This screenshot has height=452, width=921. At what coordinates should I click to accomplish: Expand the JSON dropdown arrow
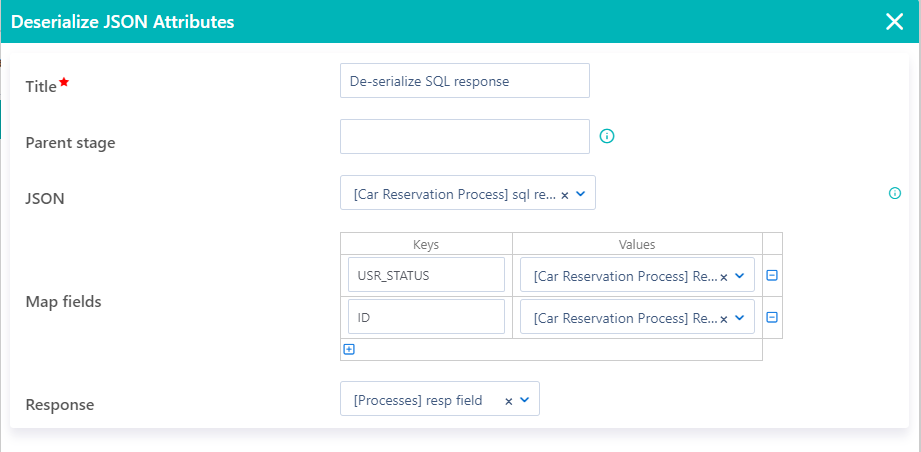(x=580, y=194)
